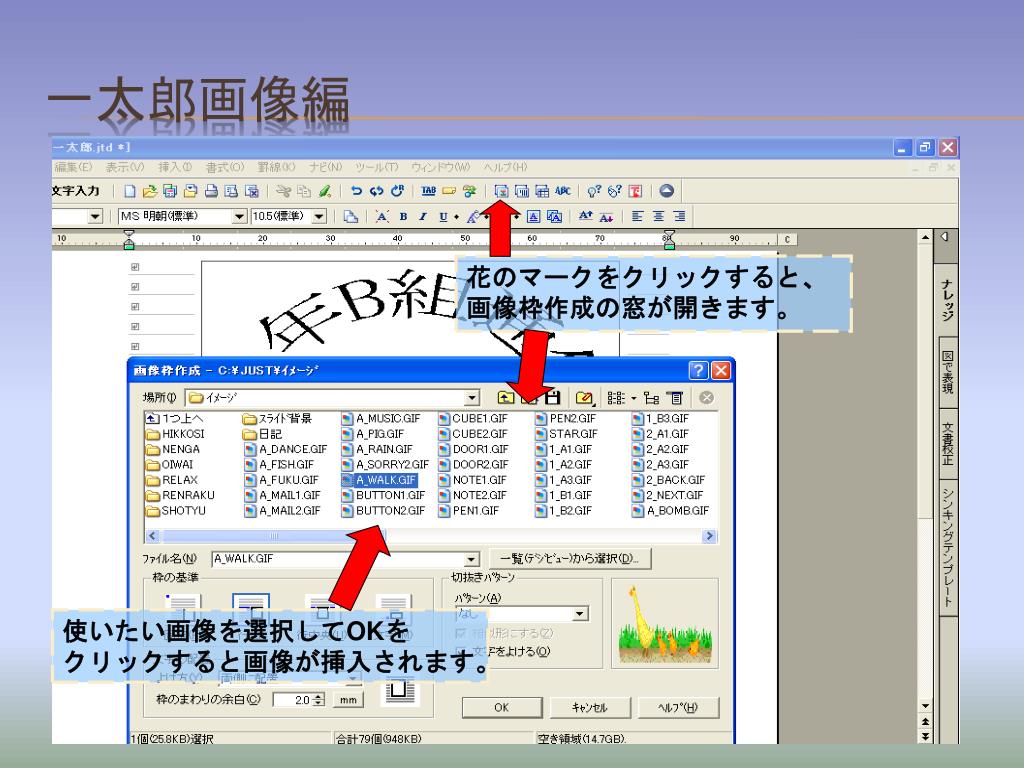The image size is (1024, 768).
Task: Open the スライド背景 folder
Action: point(278,418)
